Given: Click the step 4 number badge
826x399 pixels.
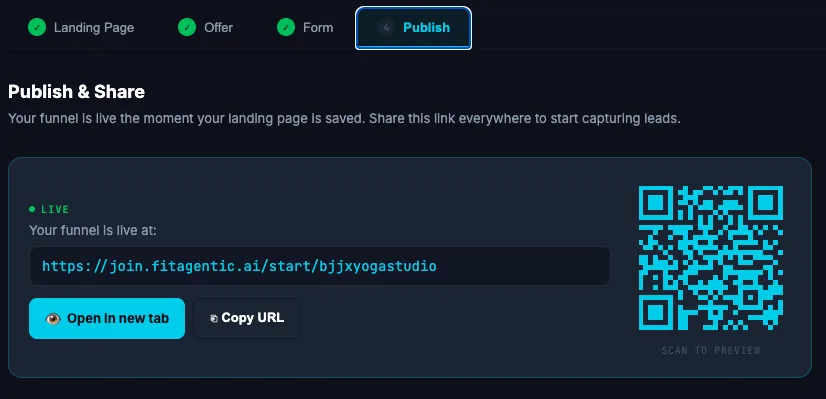Looking at the screenshot, I should tap(386, 27).
